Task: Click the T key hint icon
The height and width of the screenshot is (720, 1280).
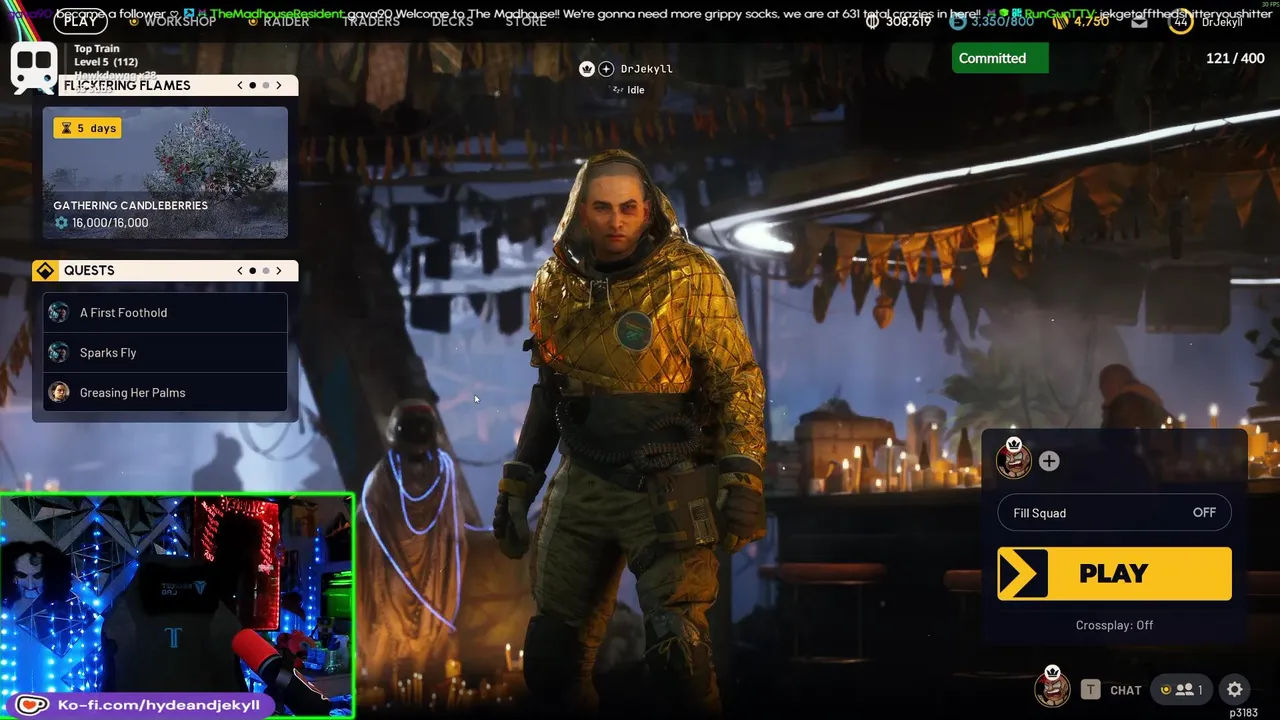Action: 1091,689
